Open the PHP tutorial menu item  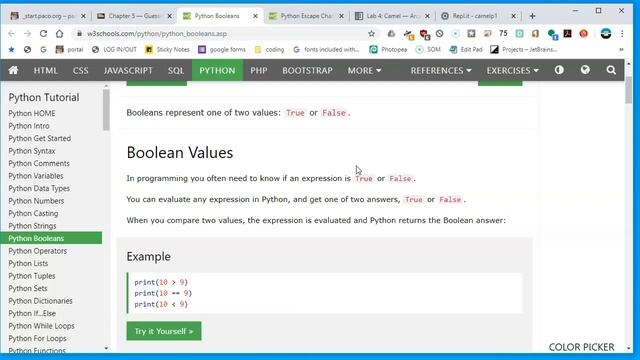[259, 70]
